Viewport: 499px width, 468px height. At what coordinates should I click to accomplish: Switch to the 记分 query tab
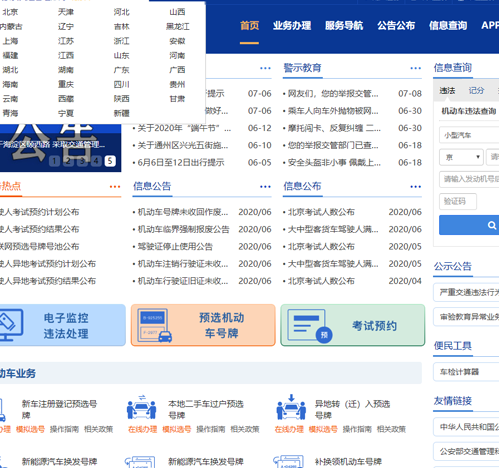(476, 91)
